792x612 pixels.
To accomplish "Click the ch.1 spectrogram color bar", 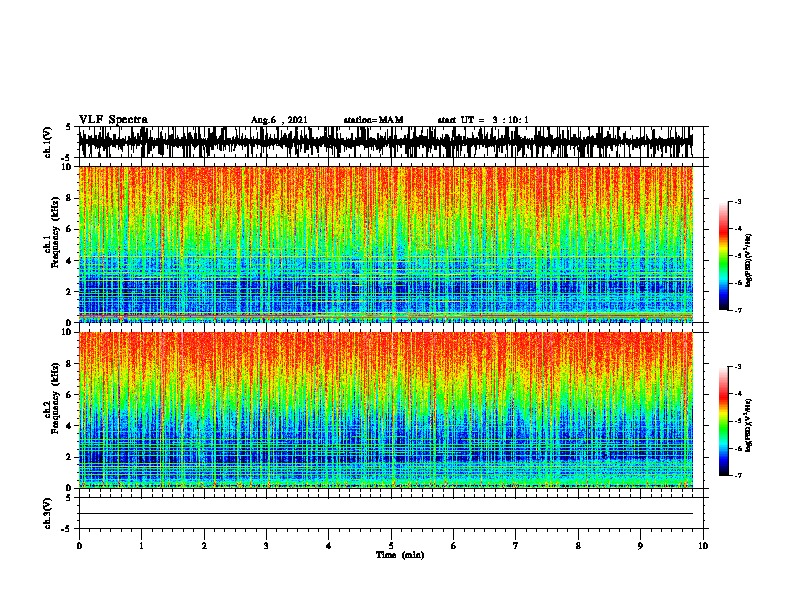I will 724,256.
